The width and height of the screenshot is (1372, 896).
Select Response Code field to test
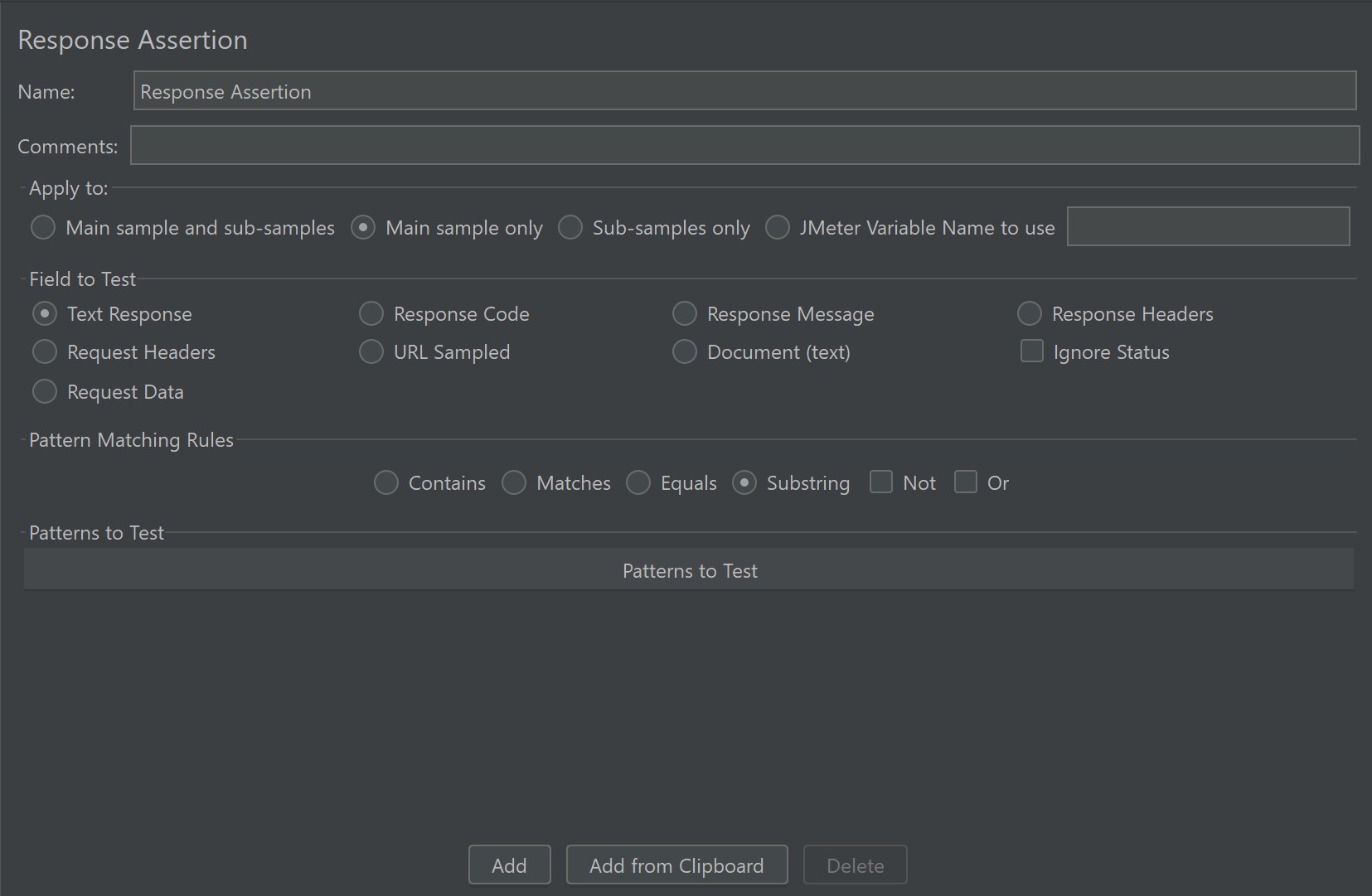pyautogui.click(x=371, y=313)
